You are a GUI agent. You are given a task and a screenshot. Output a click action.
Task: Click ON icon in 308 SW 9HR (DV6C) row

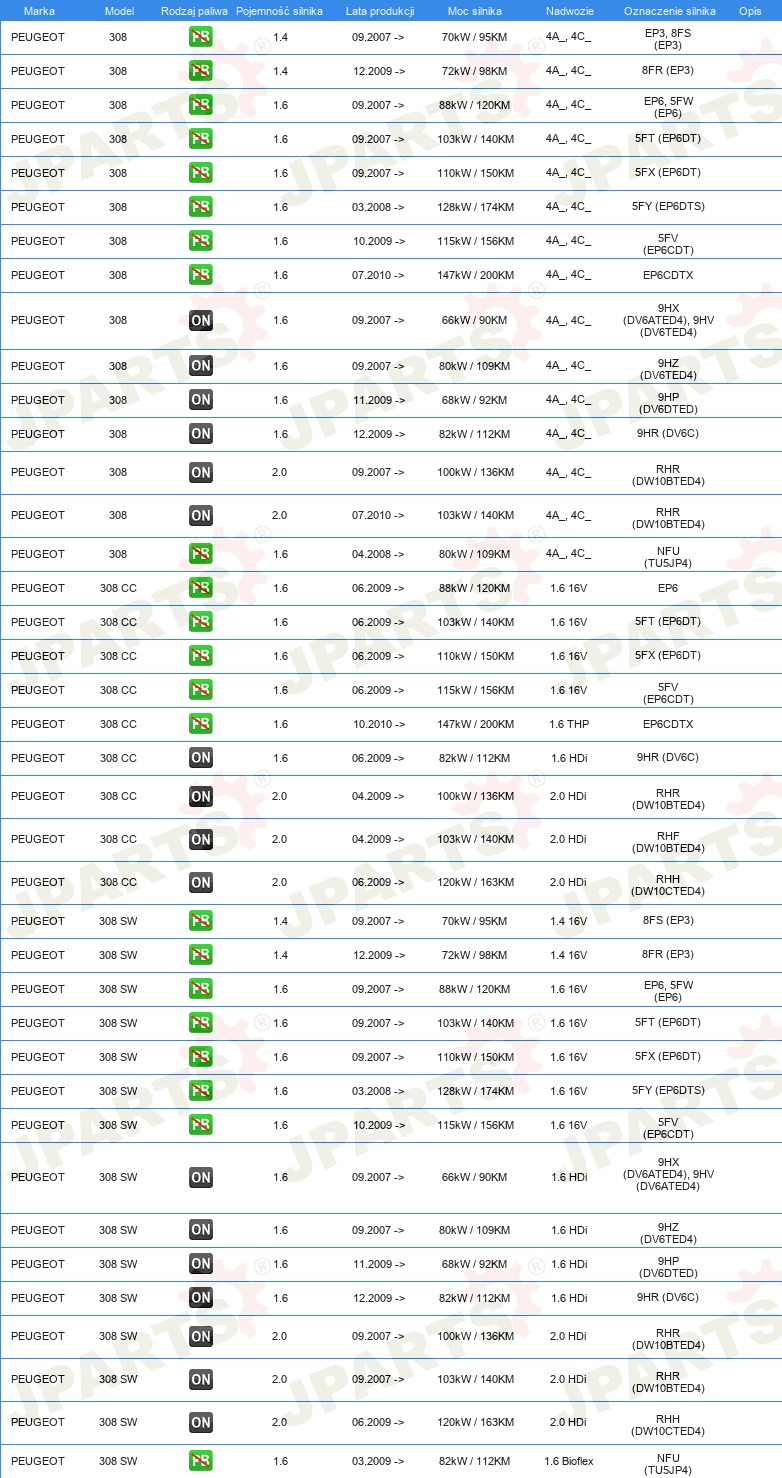pos(200,1298)
